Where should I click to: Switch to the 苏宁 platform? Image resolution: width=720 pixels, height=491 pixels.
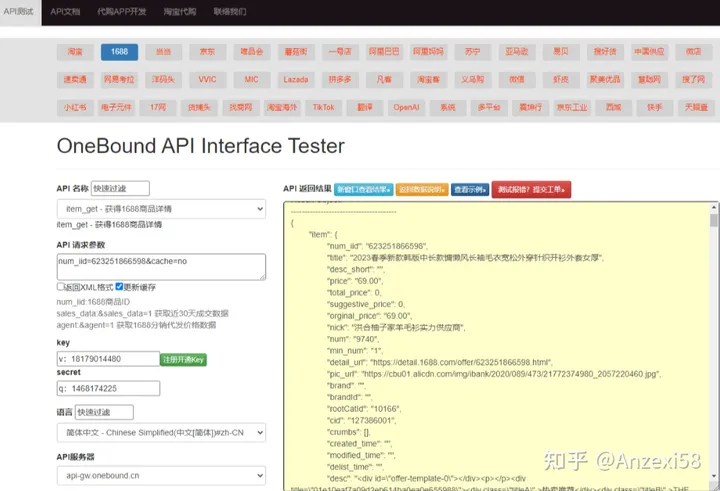[472, 52]
